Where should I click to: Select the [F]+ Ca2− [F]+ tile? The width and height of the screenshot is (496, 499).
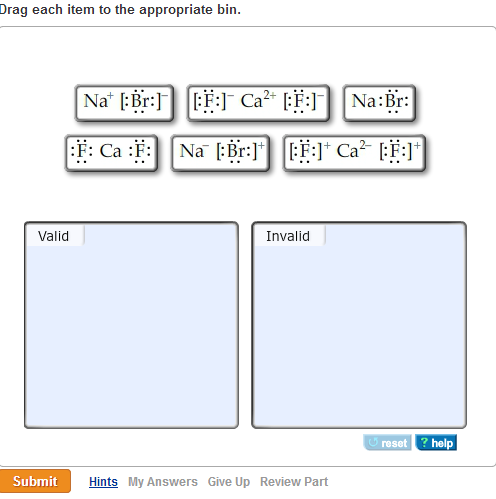pyautogui.click(x=354, y=153)
